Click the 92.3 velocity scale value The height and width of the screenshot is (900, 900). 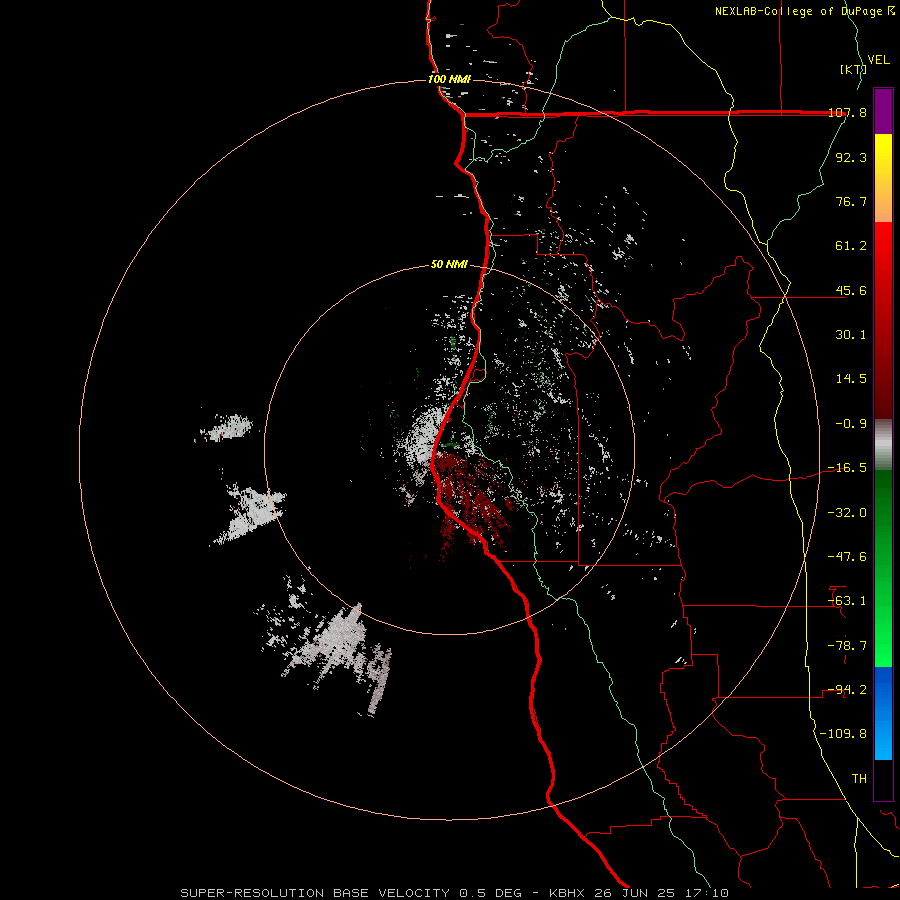tap(851, 157)
